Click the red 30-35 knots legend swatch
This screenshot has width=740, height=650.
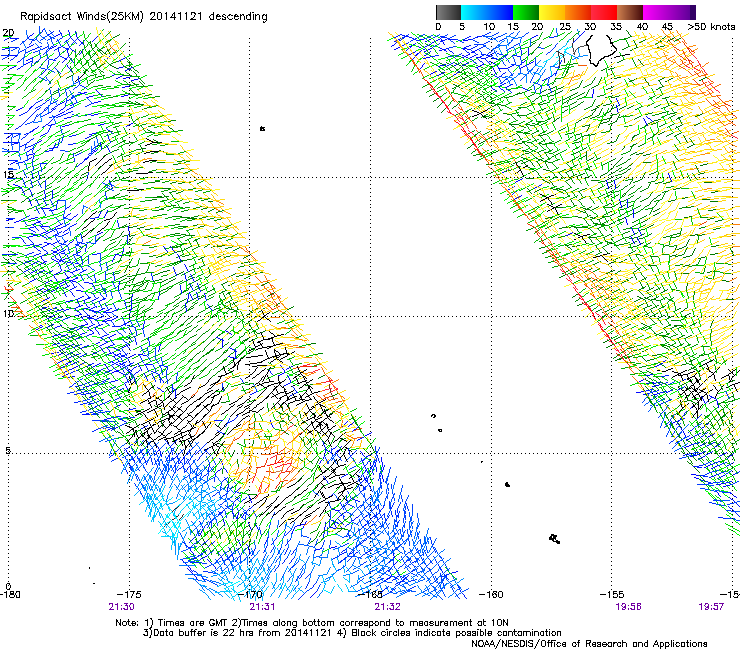point(604,12)
